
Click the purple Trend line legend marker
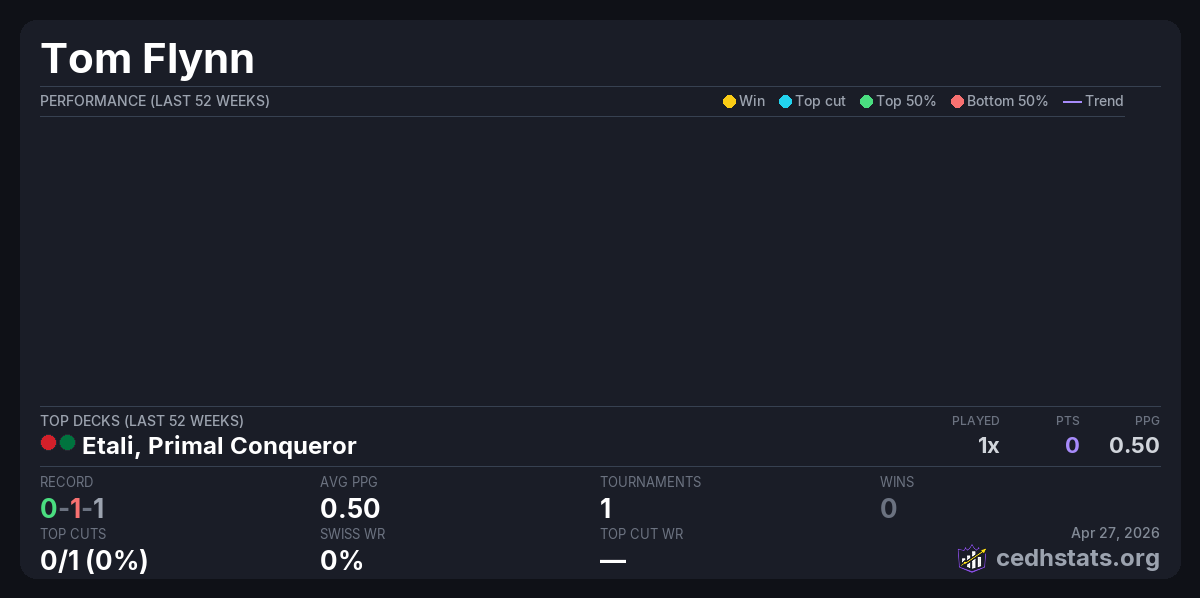[1072, 101]
